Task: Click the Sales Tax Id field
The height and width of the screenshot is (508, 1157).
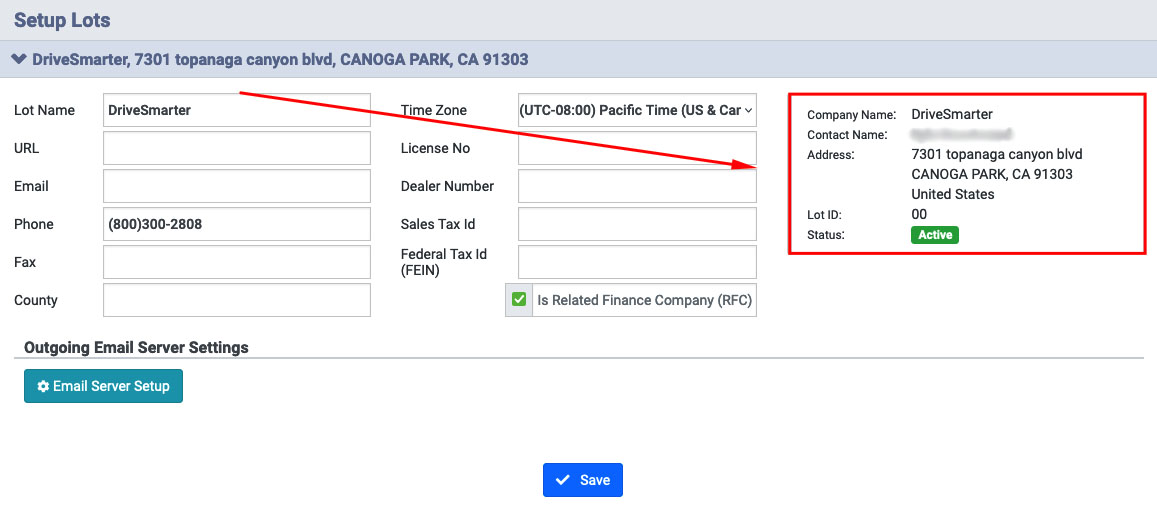Action: coord(637,224)
